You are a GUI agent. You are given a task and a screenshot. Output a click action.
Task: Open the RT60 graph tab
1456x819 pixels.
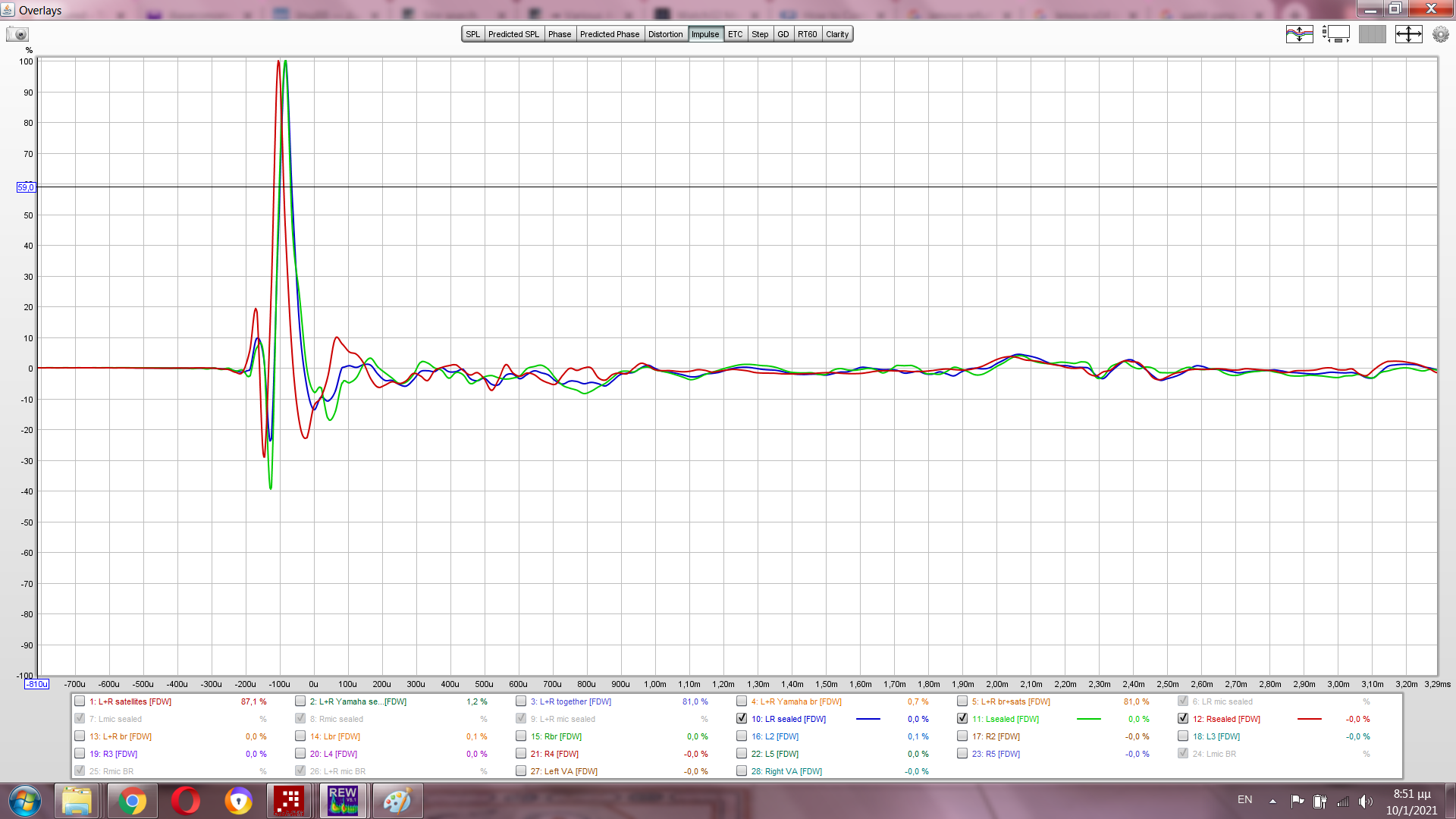807,34
